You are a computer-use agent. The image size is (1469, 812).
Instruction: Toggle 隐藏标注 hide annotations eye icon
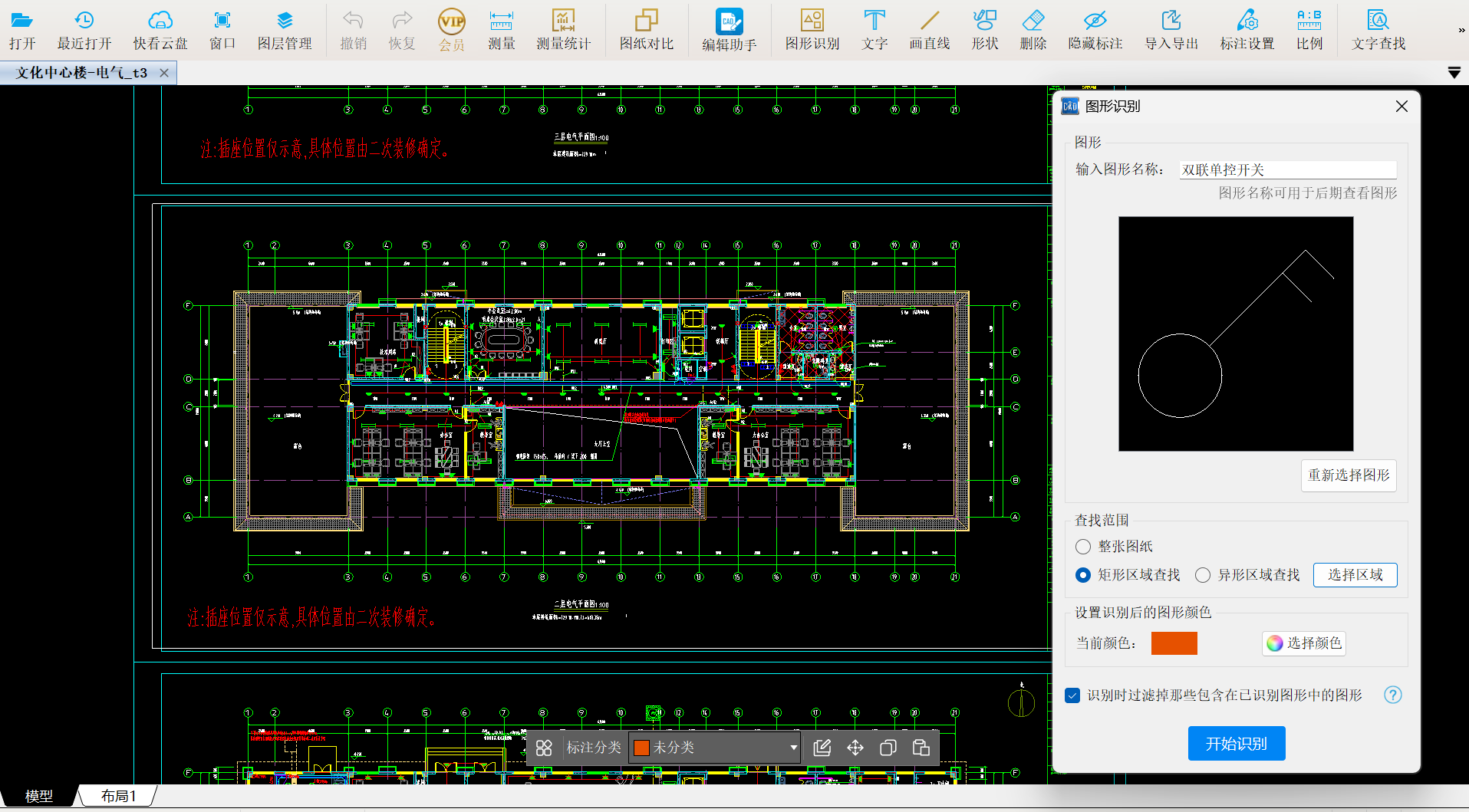coord(1095,31)
